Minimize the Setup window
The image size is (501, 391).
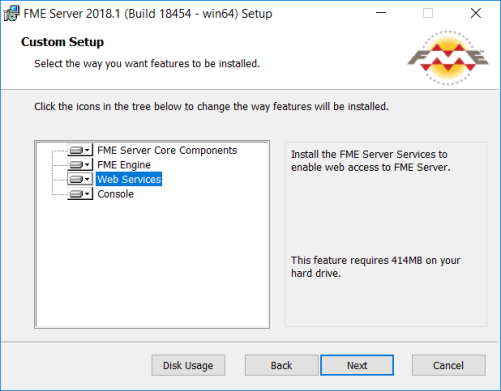(x=381, y=13)
